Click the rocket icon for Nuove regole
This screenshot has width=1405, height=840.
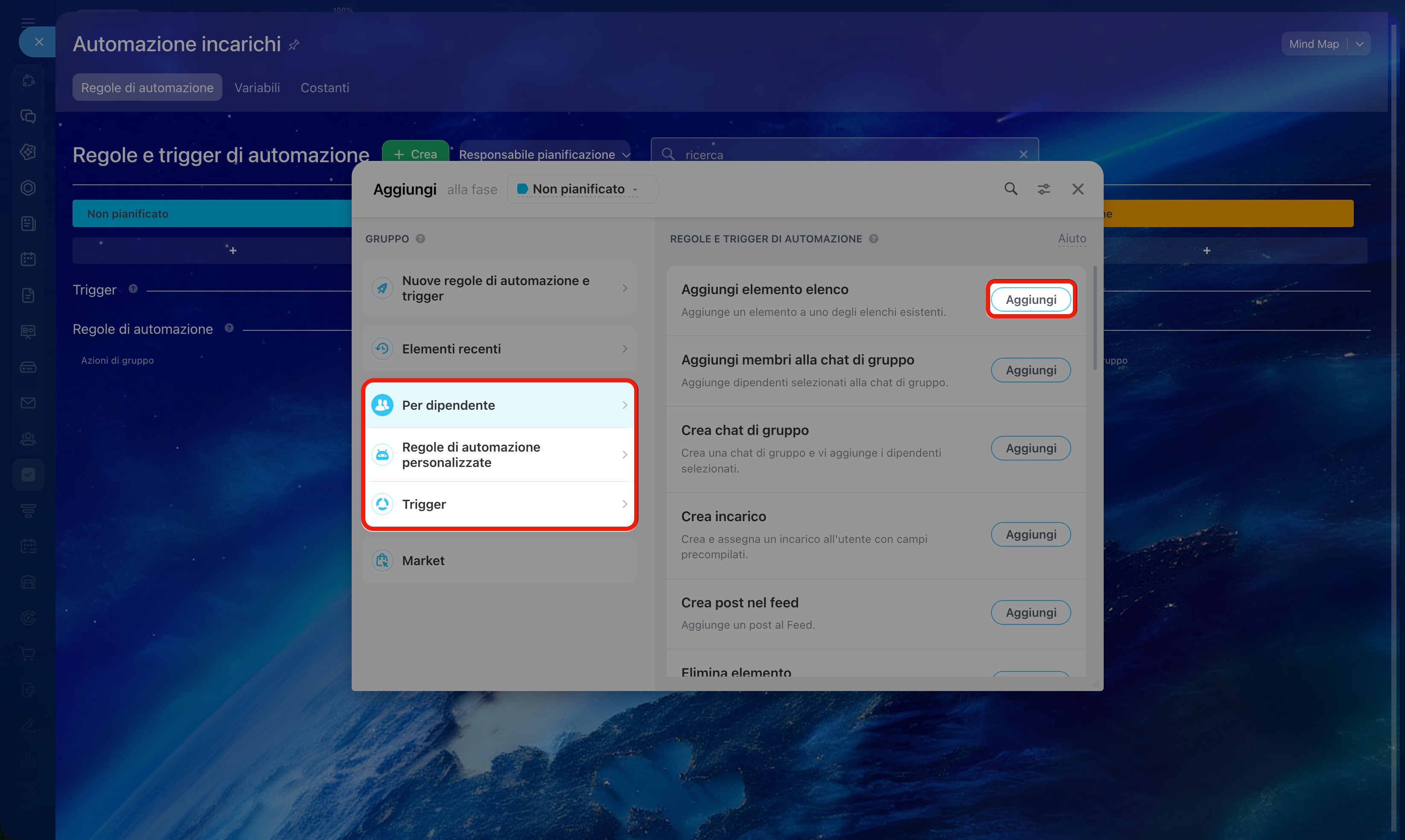point(382,288)
